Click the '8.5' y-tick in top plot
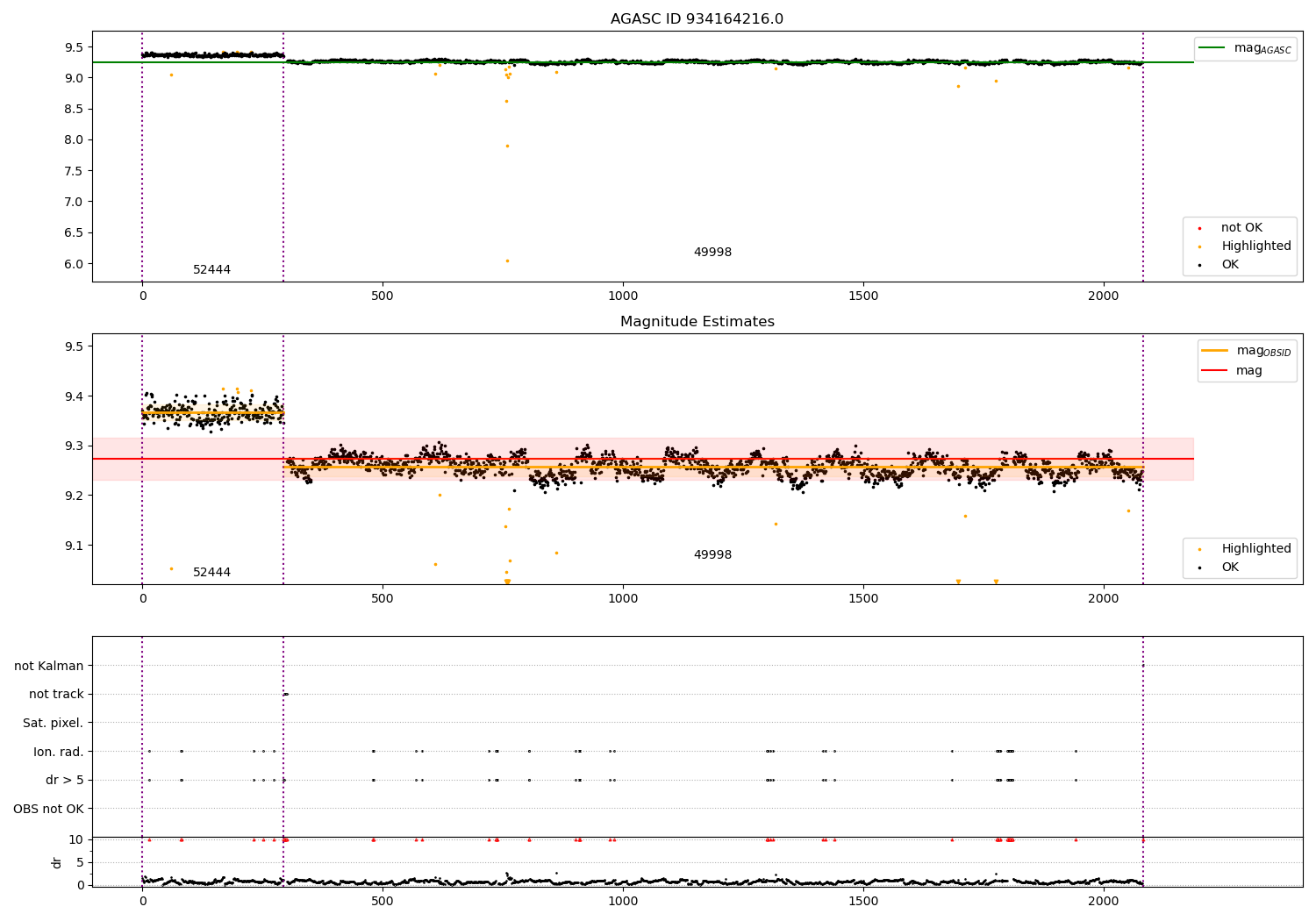 (74, 109)
